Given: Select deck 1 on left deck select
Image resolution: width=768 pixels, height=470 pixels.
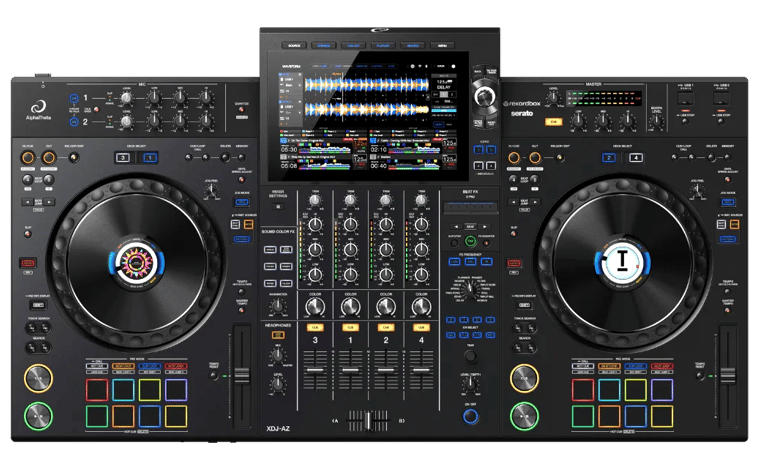Looking at the screenshot, I should pos(150,158).
